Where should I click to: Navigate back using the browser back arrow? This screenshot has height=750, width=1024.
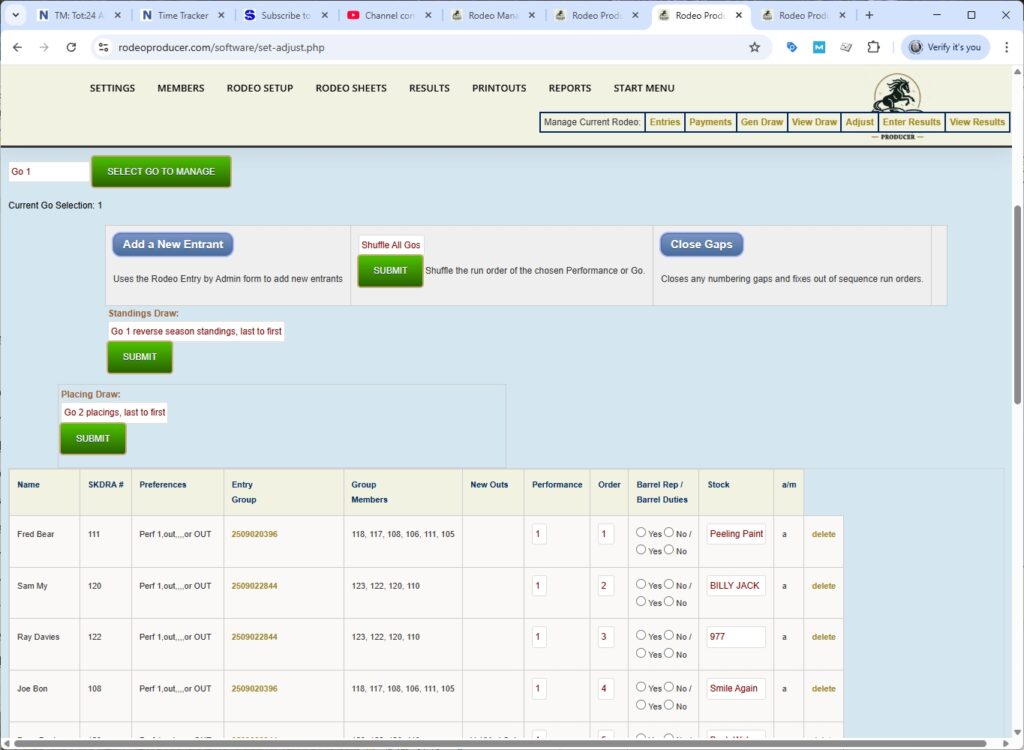pos(17,47)
